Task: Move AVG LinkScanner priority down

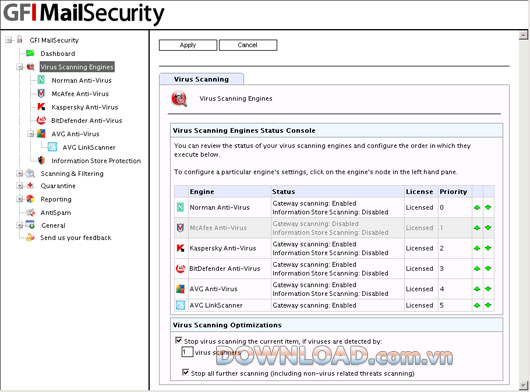Action: pos(488,305)
